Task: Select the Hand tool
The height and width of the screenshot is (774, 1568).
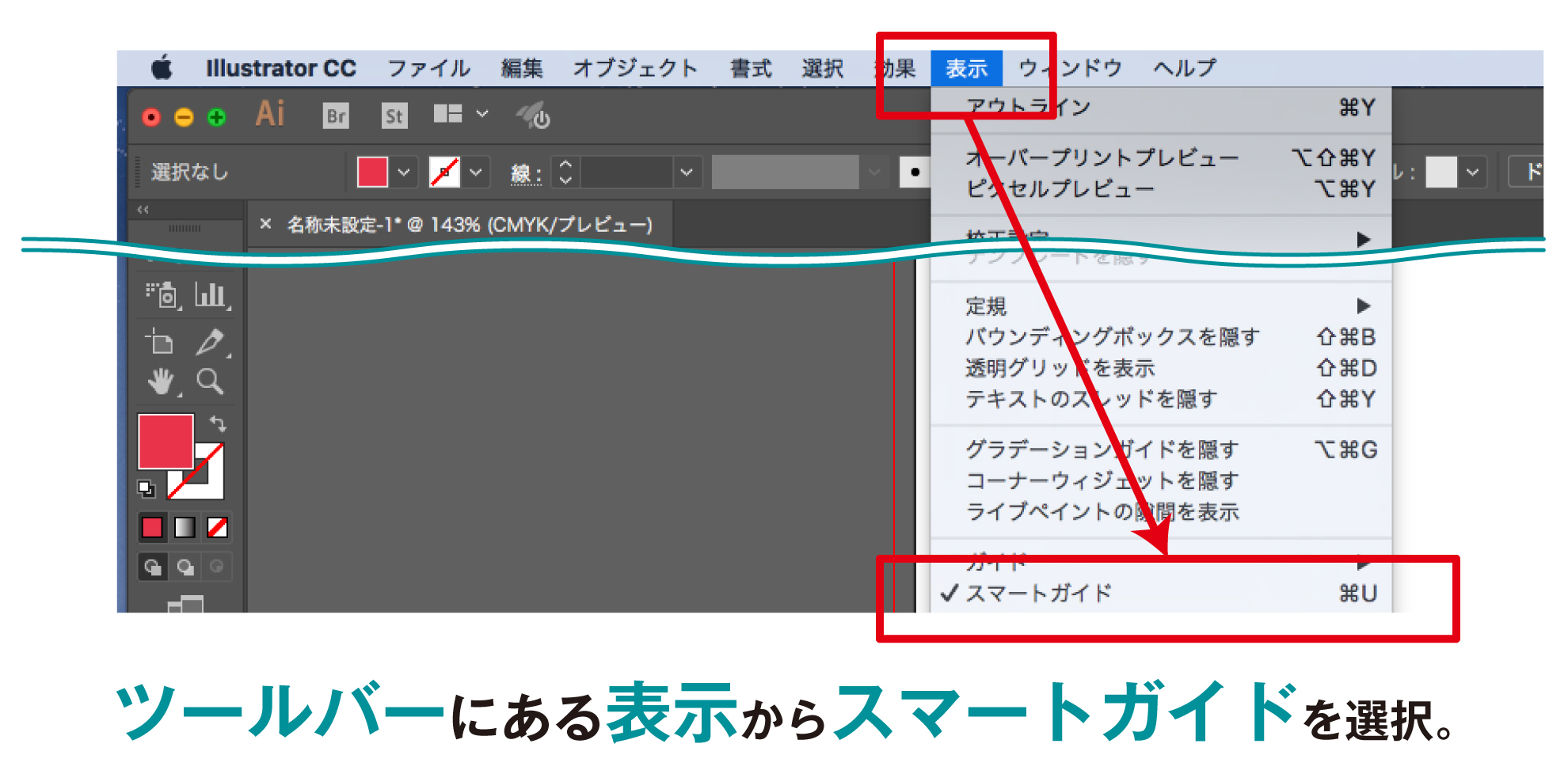Action: (161, 381)
